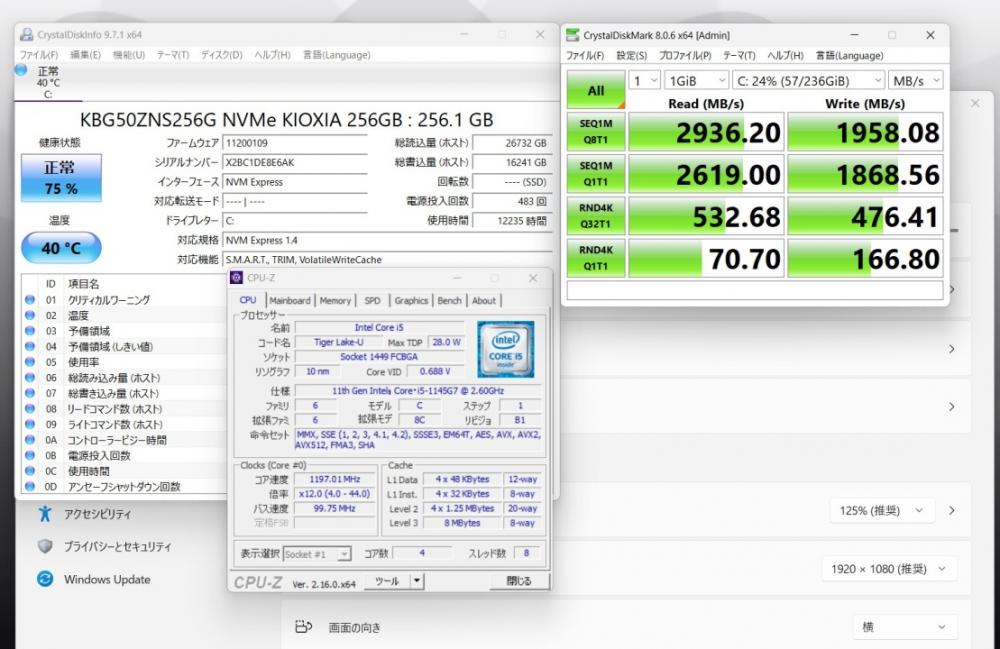Click the screen orientation icon beside 画面の向き

click(304, 627)
